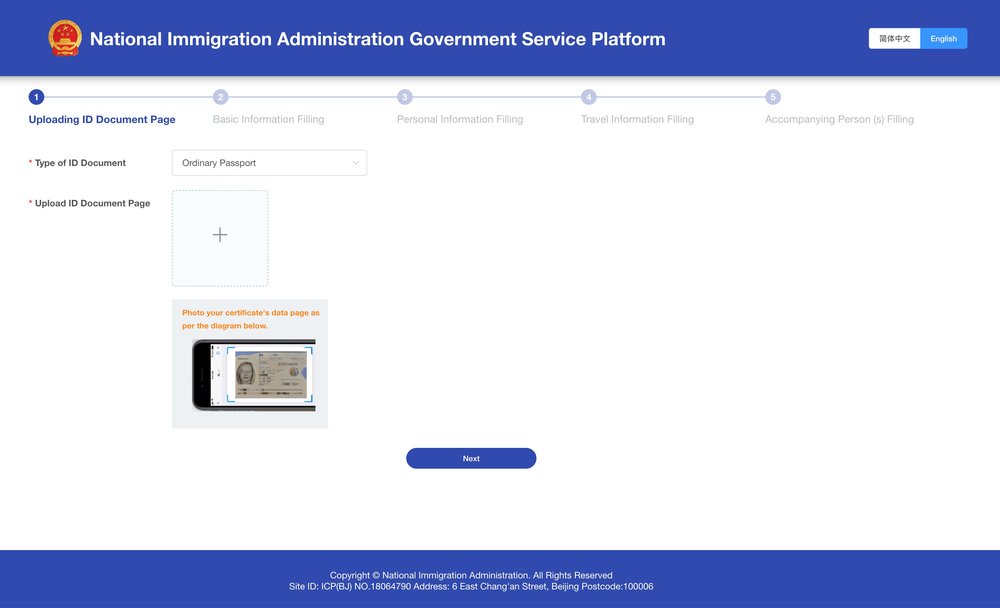
Task: Click the national emblem logo in the header
Action: [x=65, y=38]
